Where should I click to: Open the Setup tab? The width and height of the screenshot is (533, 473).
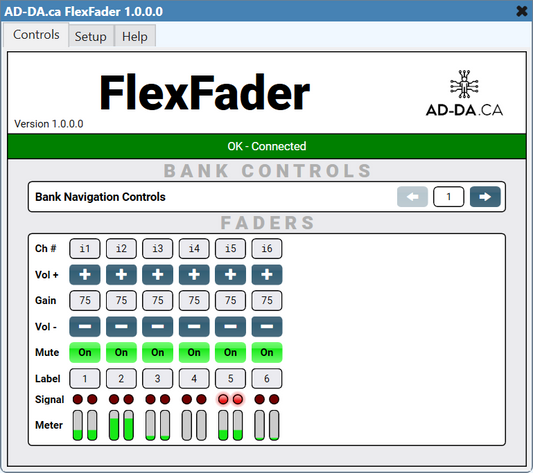click(91, 36)
